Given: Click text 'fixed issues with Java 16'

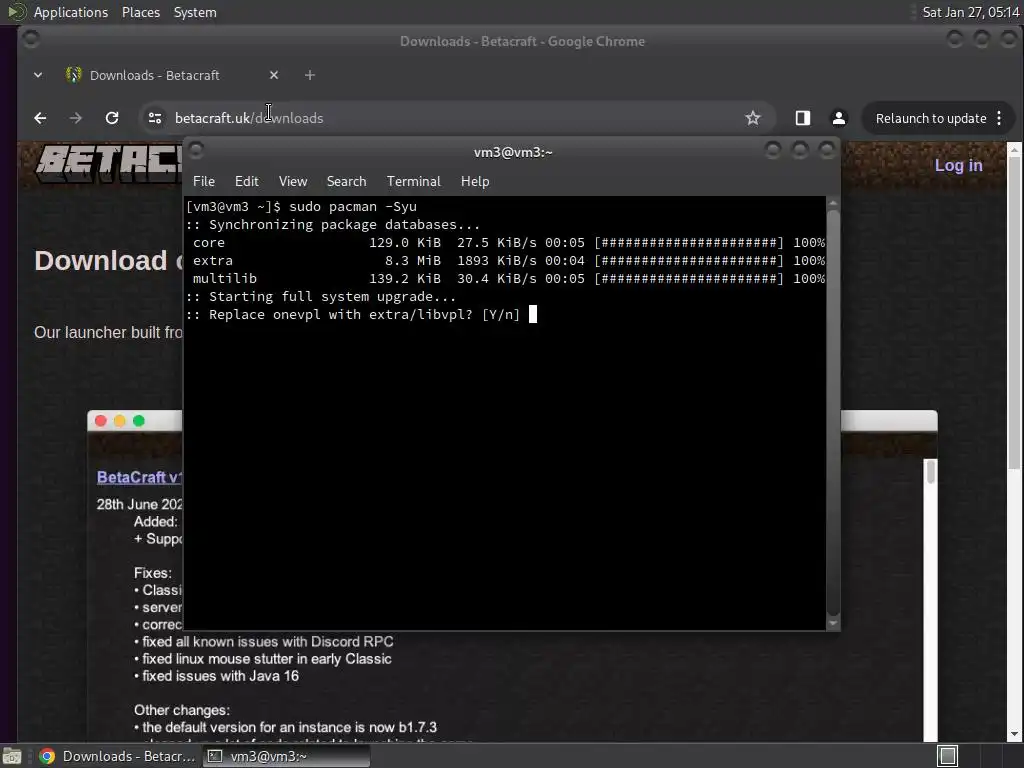Looking at the screenshot, I should (220, 676).
